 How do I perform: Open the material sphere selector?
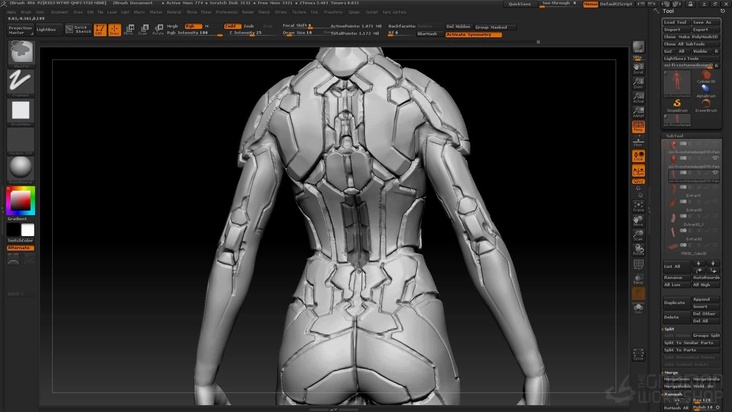coord(21,168)
